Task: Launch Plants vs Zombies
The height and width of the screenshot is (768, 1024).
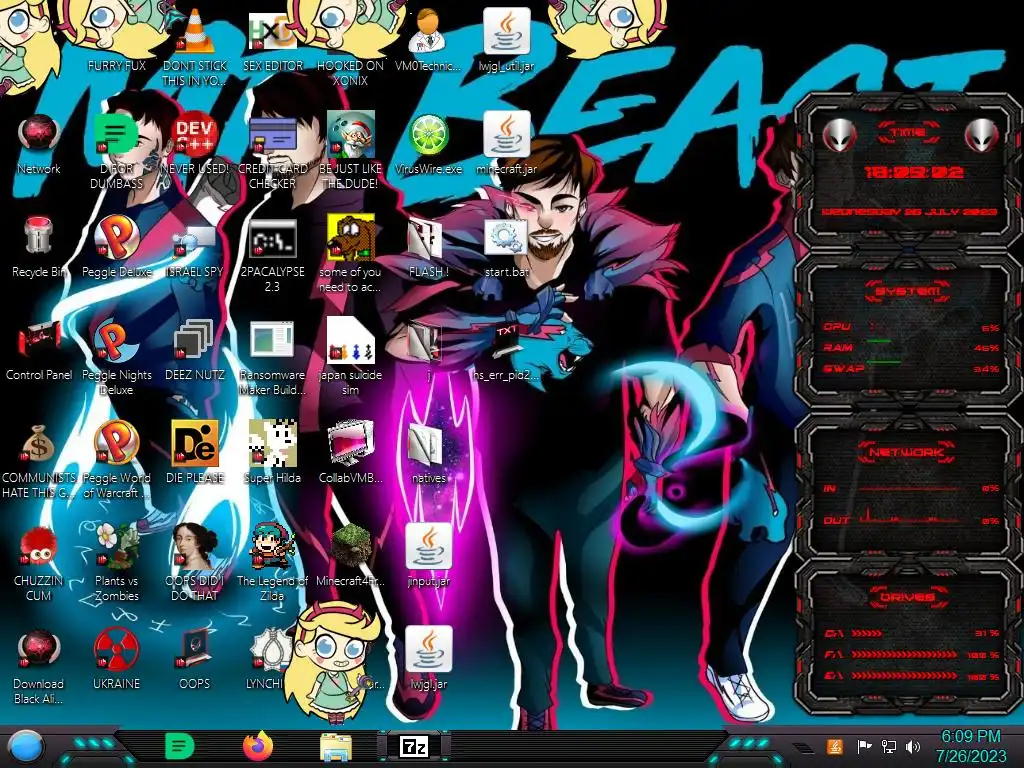Action: [x=116, y=547]
